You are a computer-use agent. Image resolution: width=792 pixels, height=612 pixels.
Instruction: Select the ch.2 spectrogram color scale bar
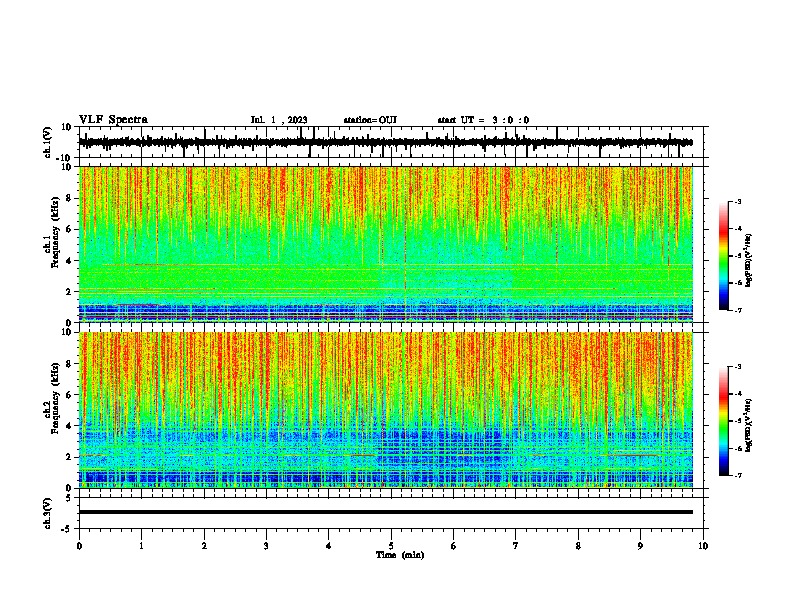coord(724,421)
